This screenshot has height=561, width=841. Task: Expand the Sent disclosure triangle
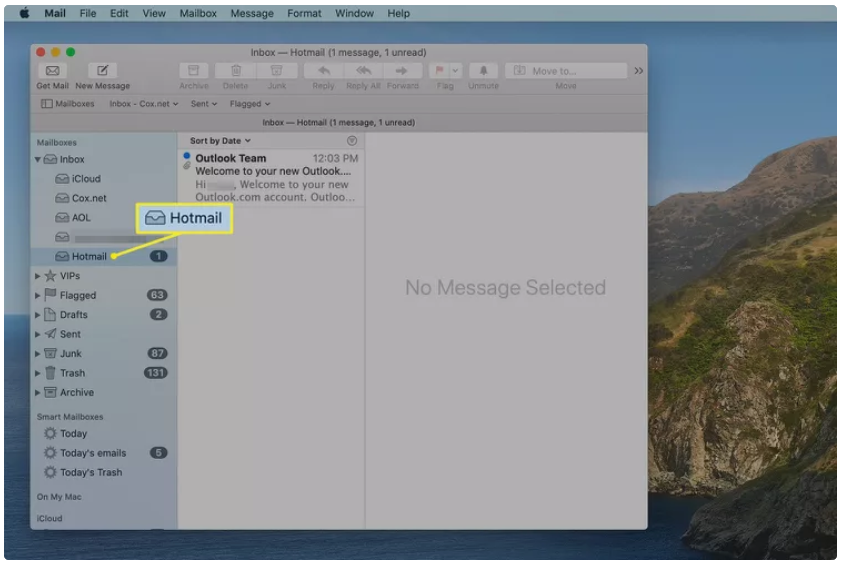(38, 334)
